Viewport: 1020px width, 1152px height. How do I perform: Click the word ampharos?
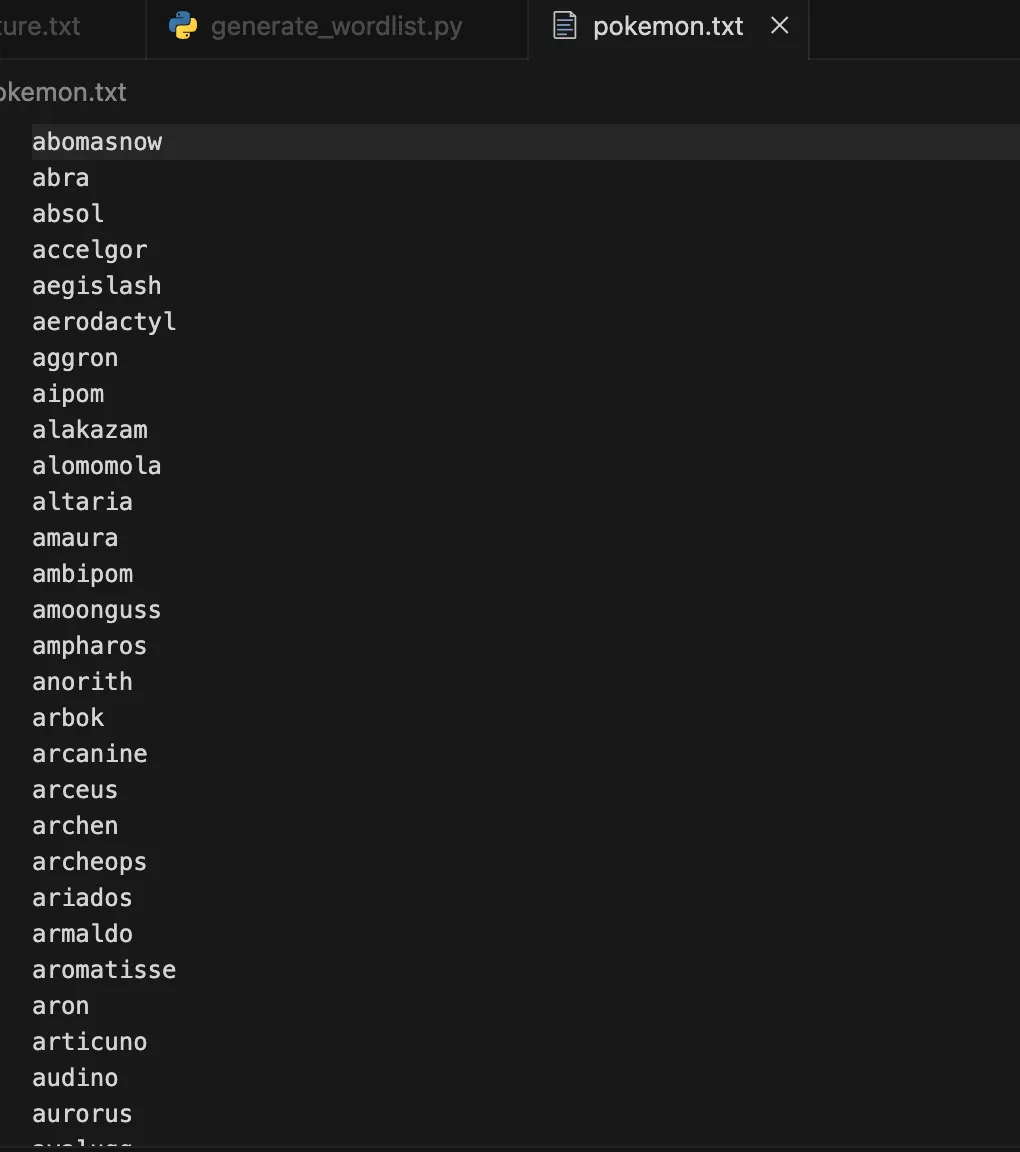point(90,646)
